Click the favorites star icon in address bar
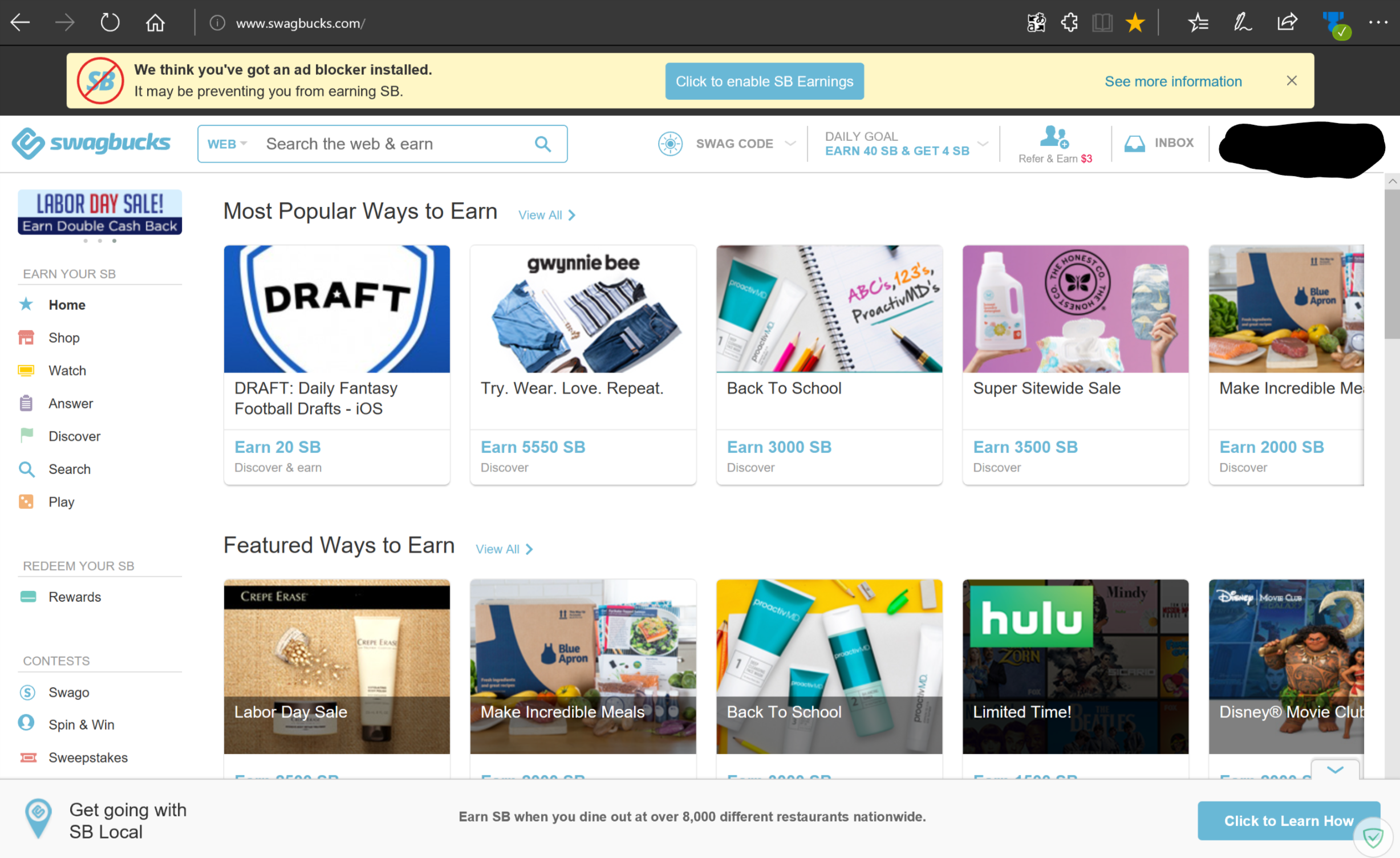Image resolution: width=1400 pixels, height=858 pixels. 1135,23
